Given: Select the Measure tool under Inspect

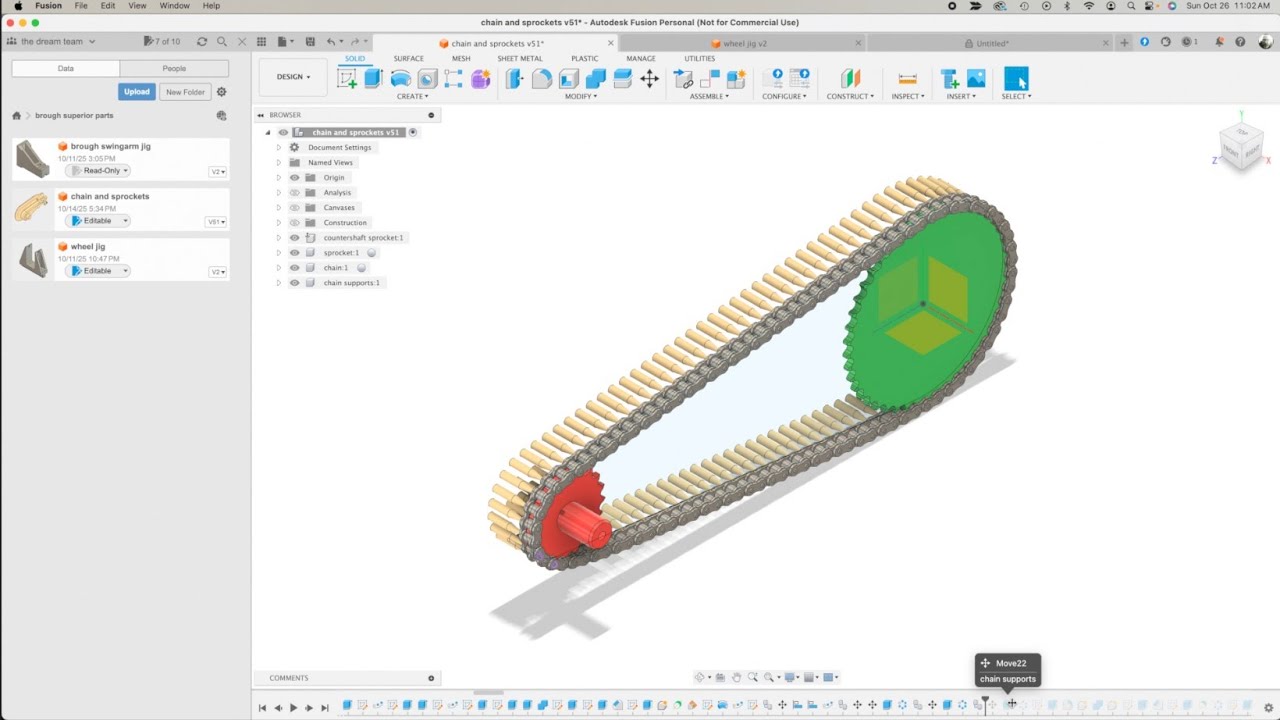Looking at the screenshot, I should (x=907, y=79).
